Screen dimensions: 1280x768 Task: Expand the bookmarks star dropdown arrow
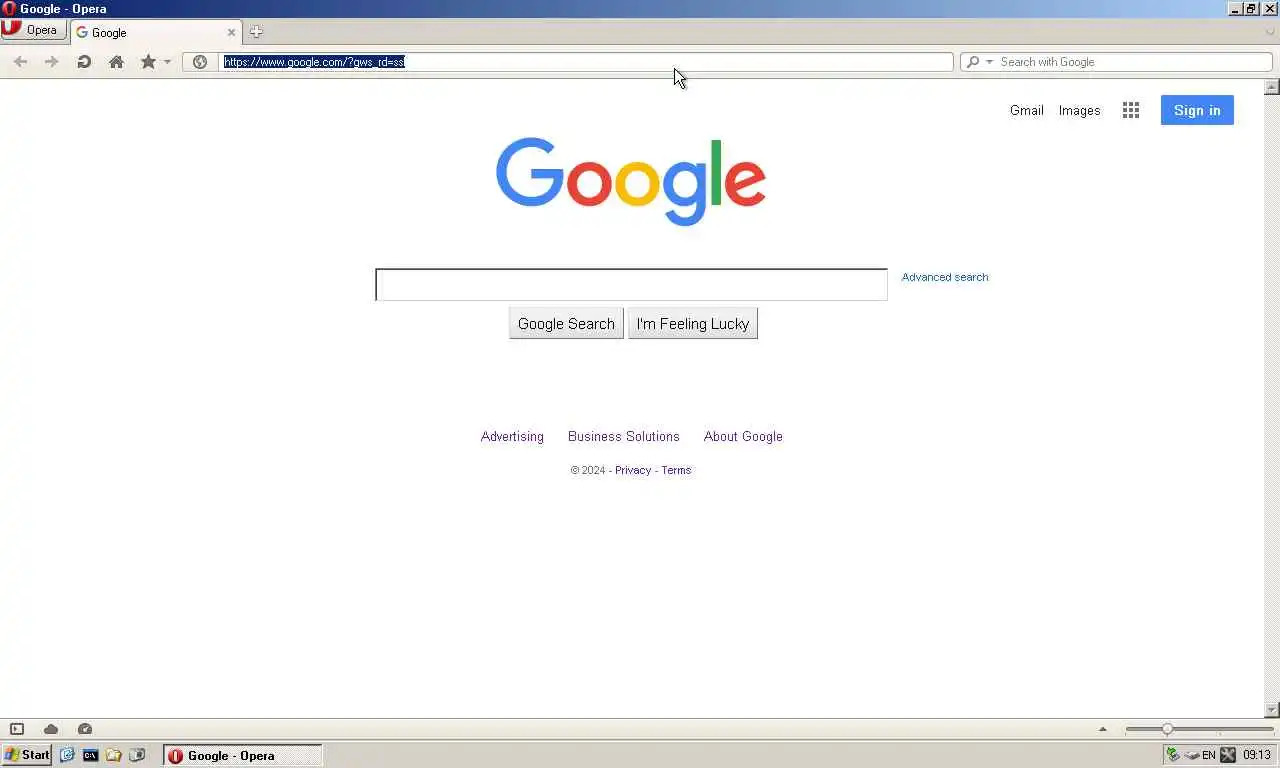pos(167,62)
